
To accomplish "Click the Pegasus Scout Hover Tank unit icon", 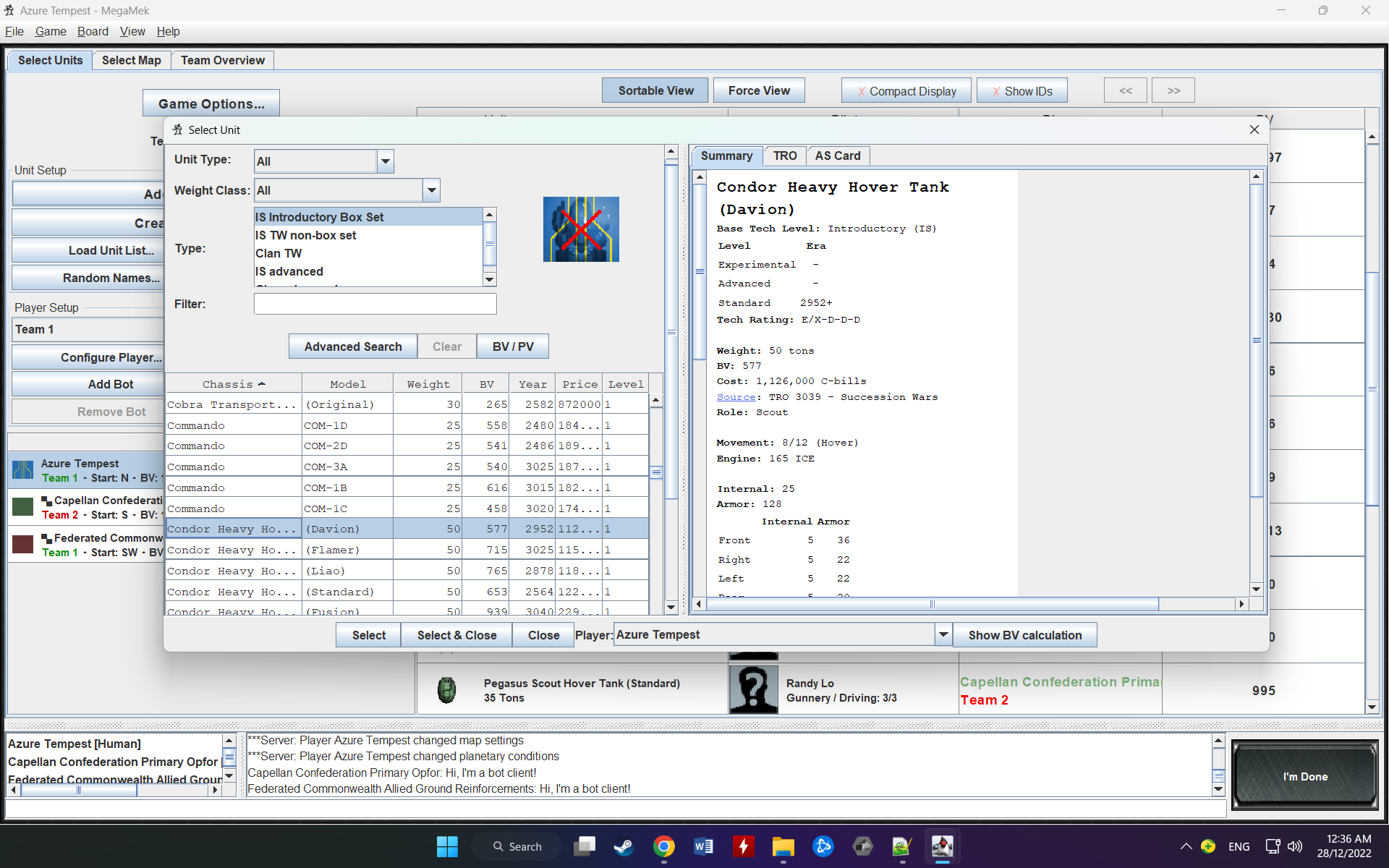I will (447, 690).
